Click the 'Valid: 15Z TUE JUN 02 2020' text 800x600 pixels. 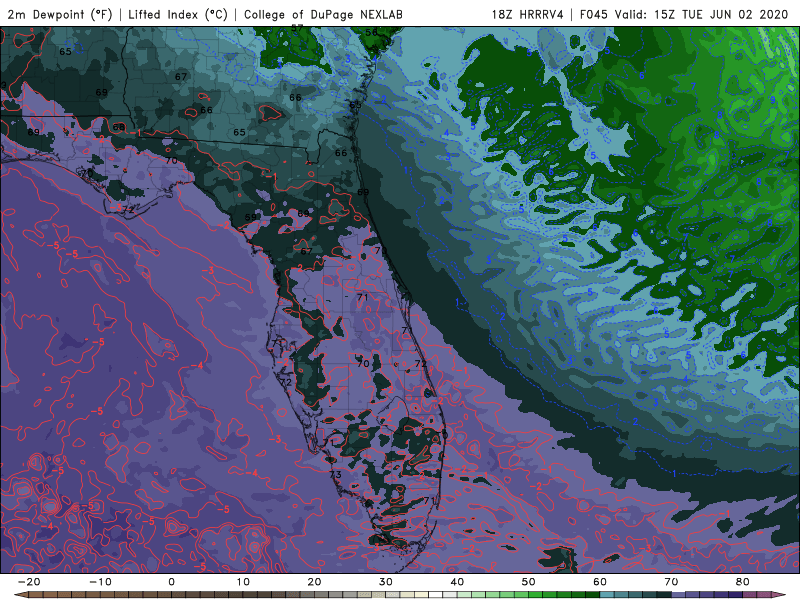[x=702, y=14]
